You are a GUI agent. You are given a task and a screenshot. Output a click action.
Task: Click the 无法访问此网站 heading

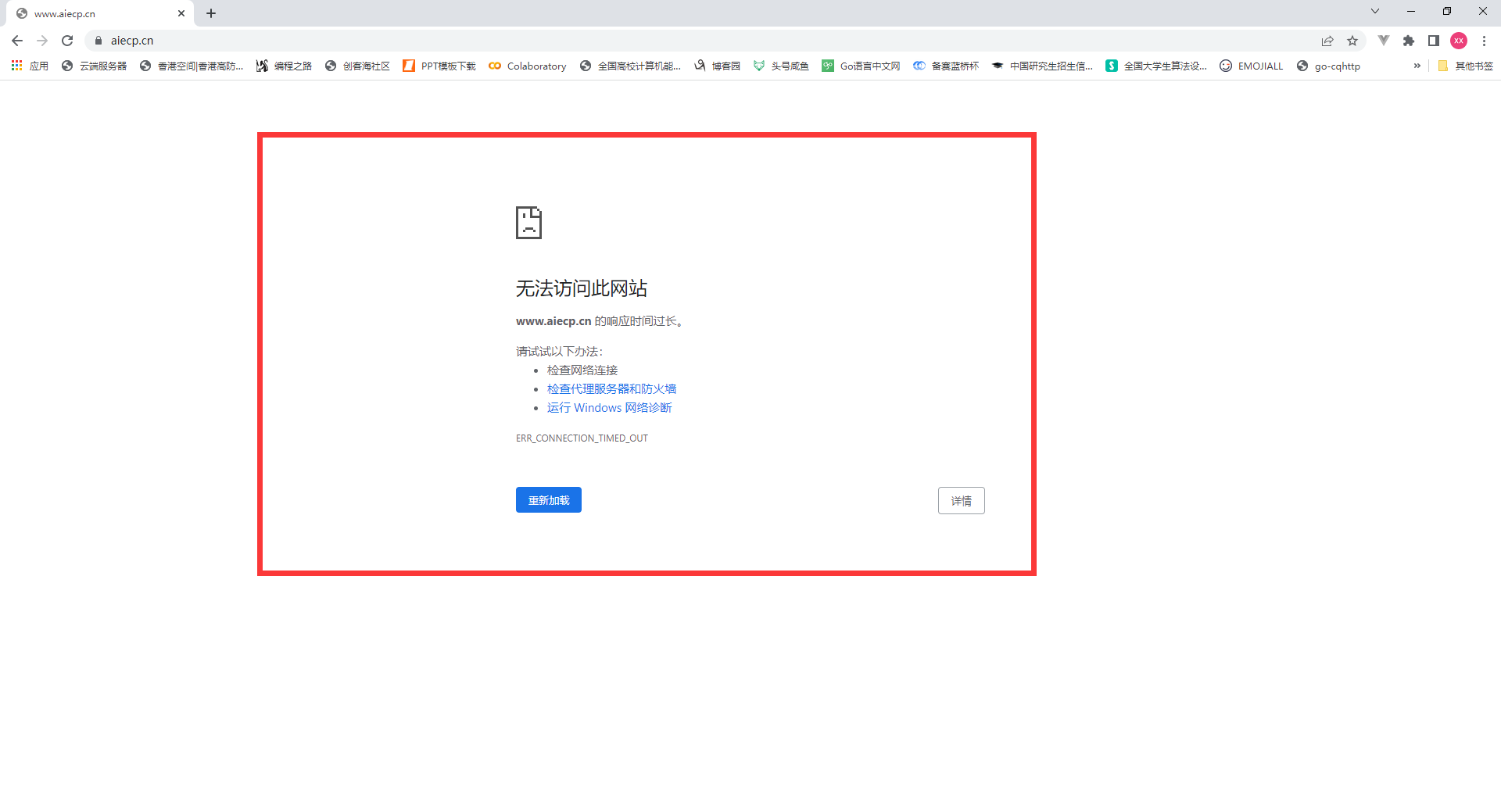(x=582, y=288)
